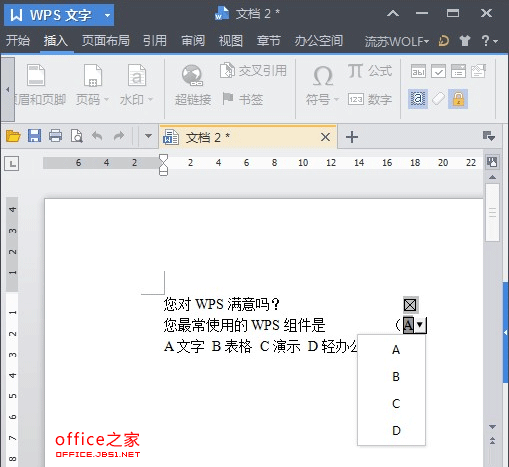This screenshot has height=467, width=509.
Task: Toggle ruler display icon above scrollbar
Action: pos(492,162)
